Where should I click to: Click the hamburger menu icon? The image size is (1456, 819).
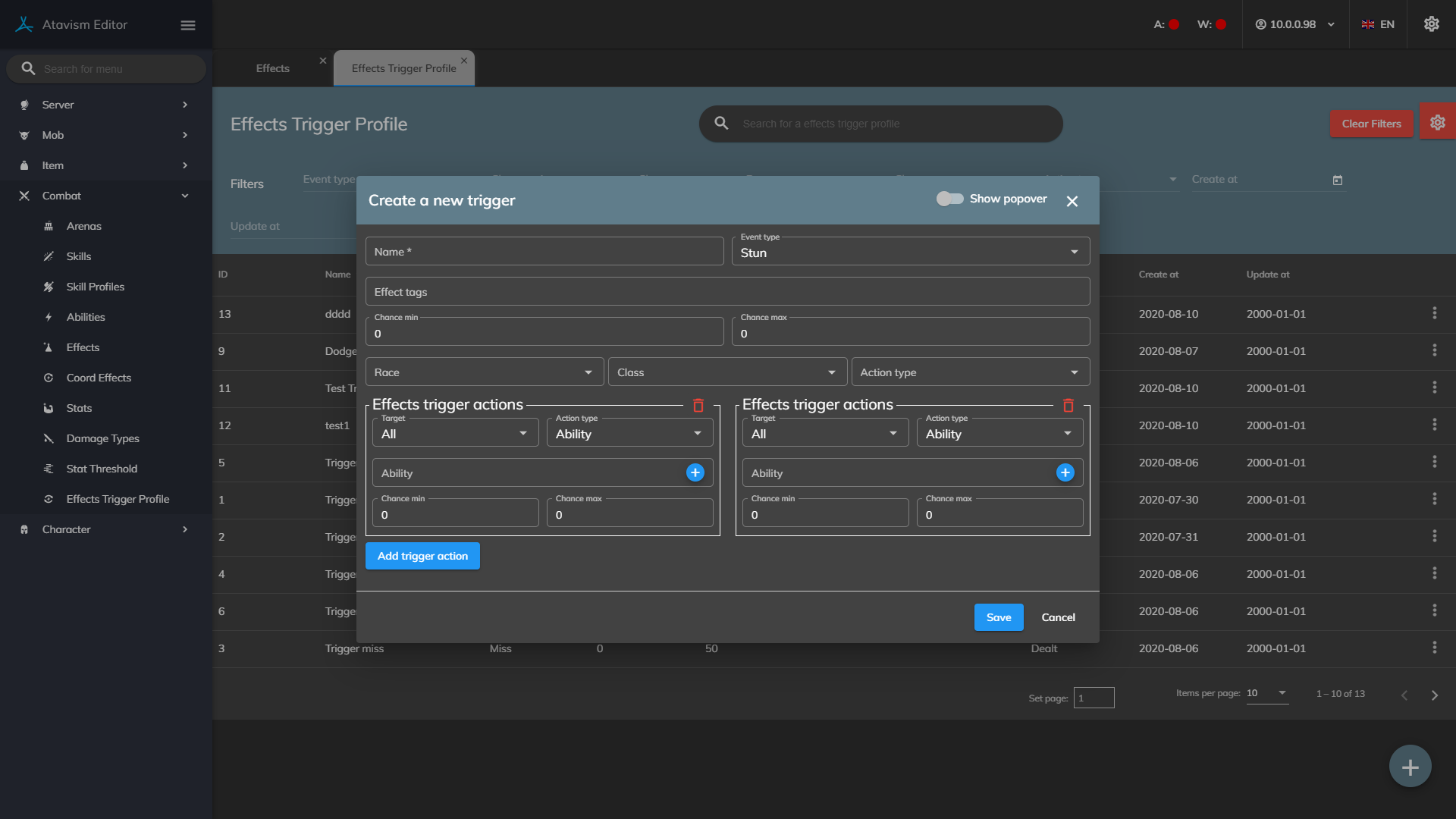(x=188, y=25)
